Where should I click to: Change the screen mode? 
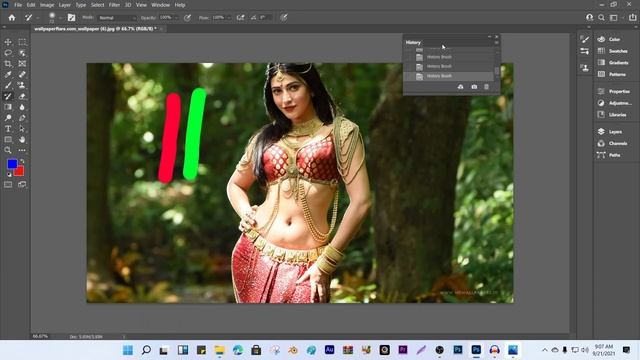pyautogui.click(x=22, y=184)
